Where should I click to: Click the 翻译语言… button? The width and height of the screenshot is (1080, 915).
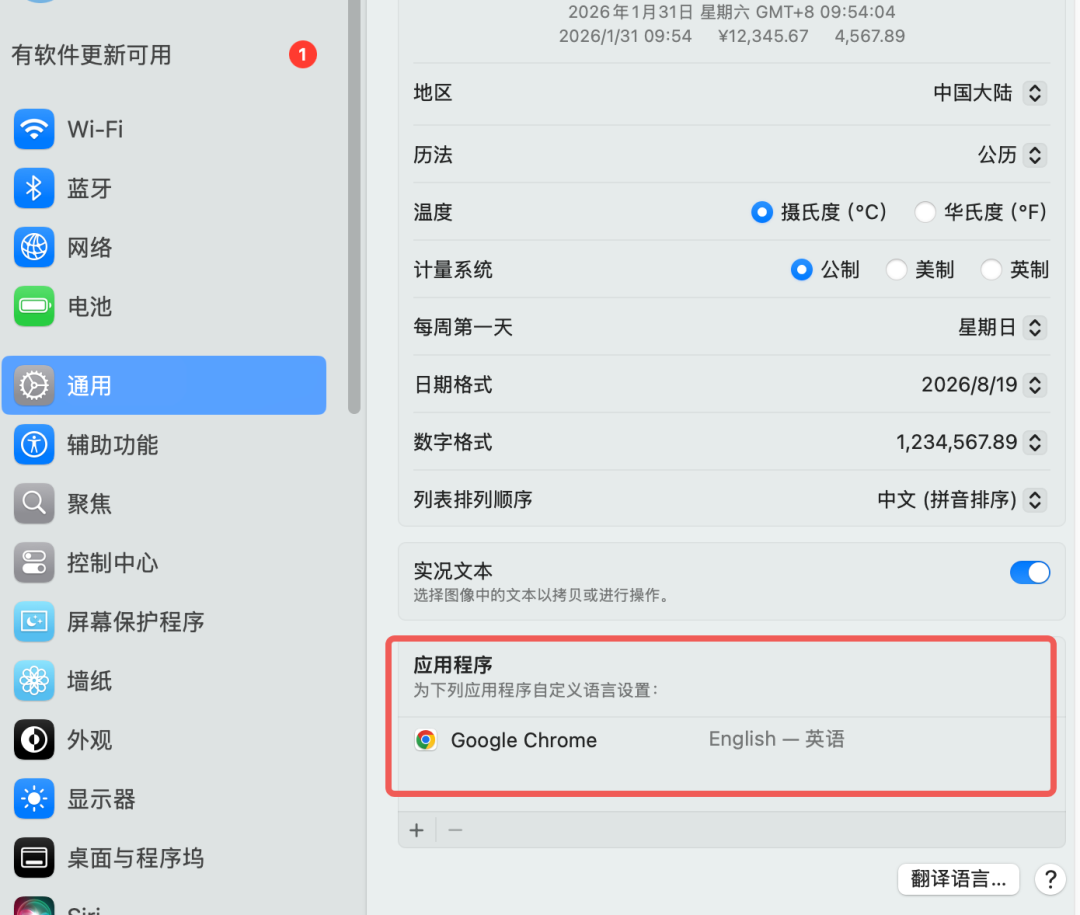click(957, 879)
